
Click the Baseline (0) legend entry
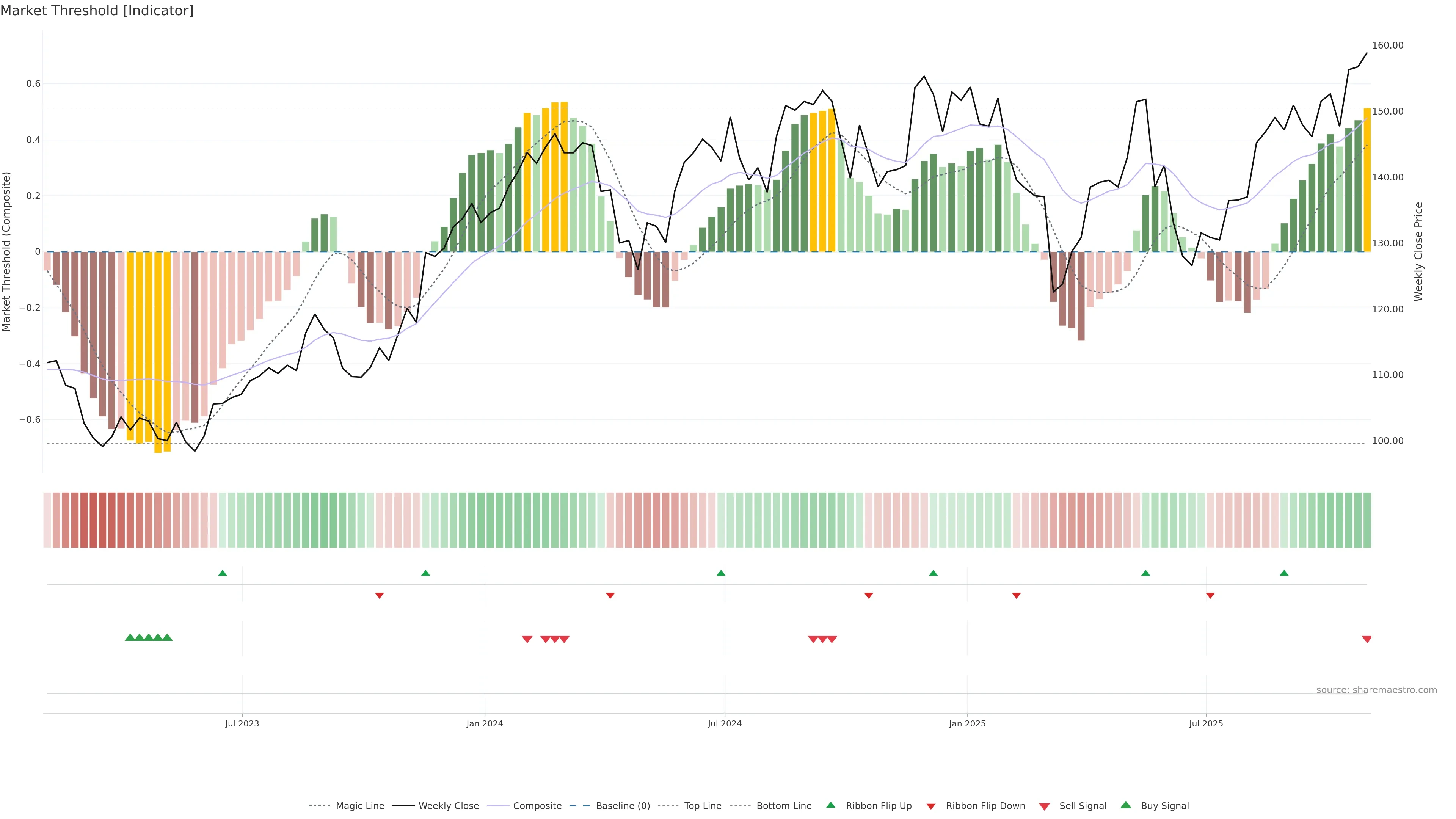(x=622, y=806)
